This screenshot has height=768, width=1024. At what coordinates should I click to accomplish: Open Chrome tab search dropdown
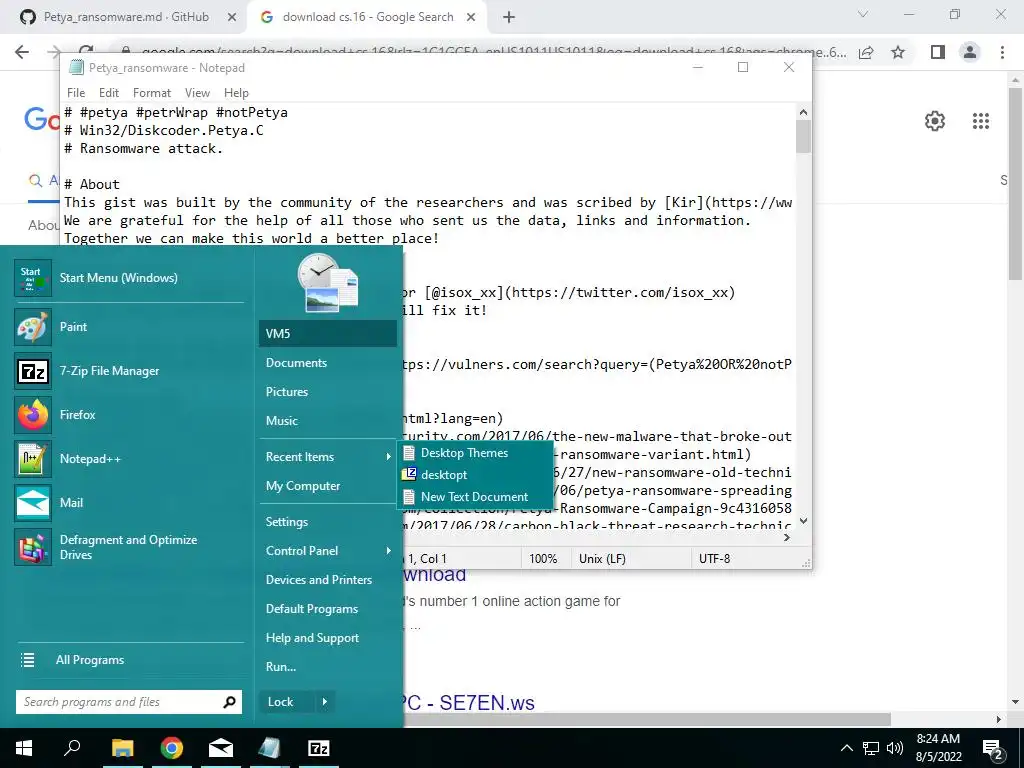click(x=863, y=14)
